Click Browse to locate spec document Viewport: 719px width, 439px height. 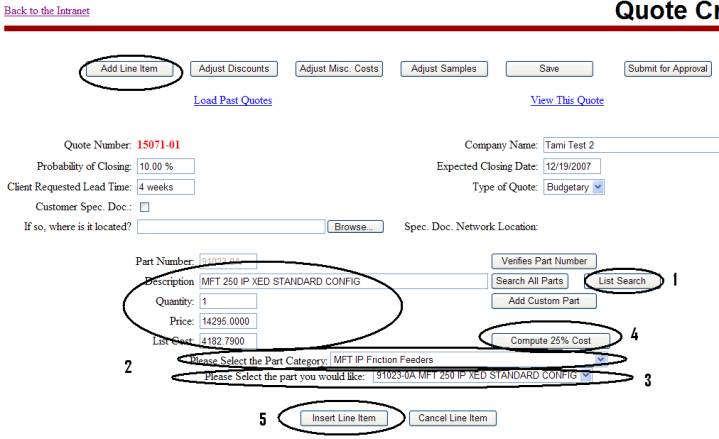click(x=355, y=227)
